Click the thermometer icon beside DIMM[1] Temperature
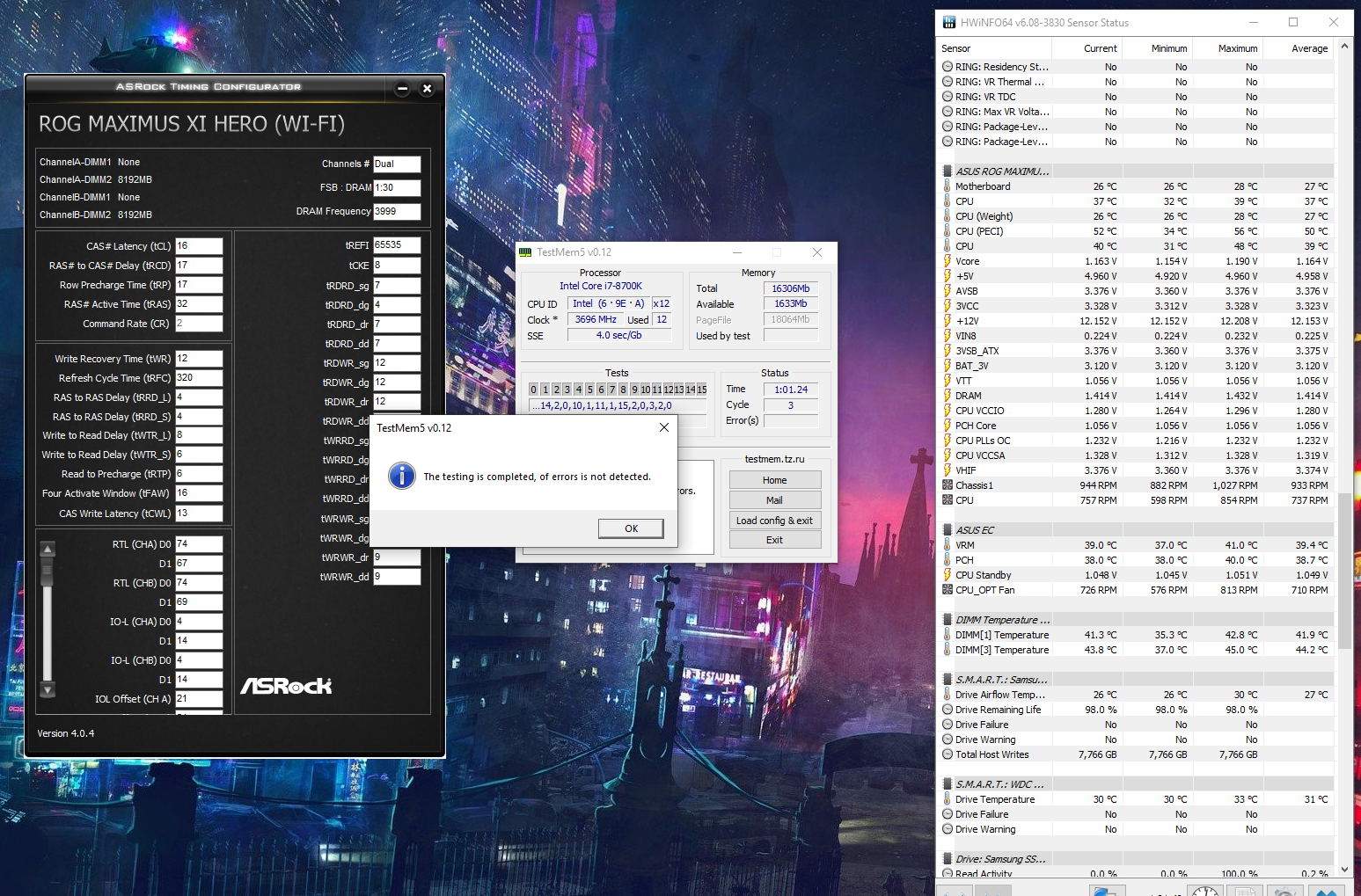The width and height of the screenshot is (1361, 896). 948,635
